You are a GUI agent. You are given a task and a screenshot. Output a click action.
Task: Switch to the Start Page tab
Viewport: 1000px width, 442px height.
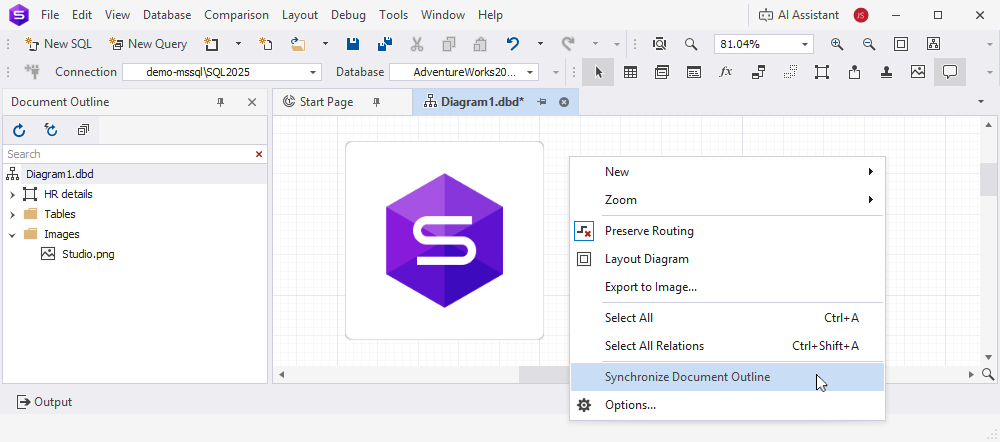click(327, 102)
